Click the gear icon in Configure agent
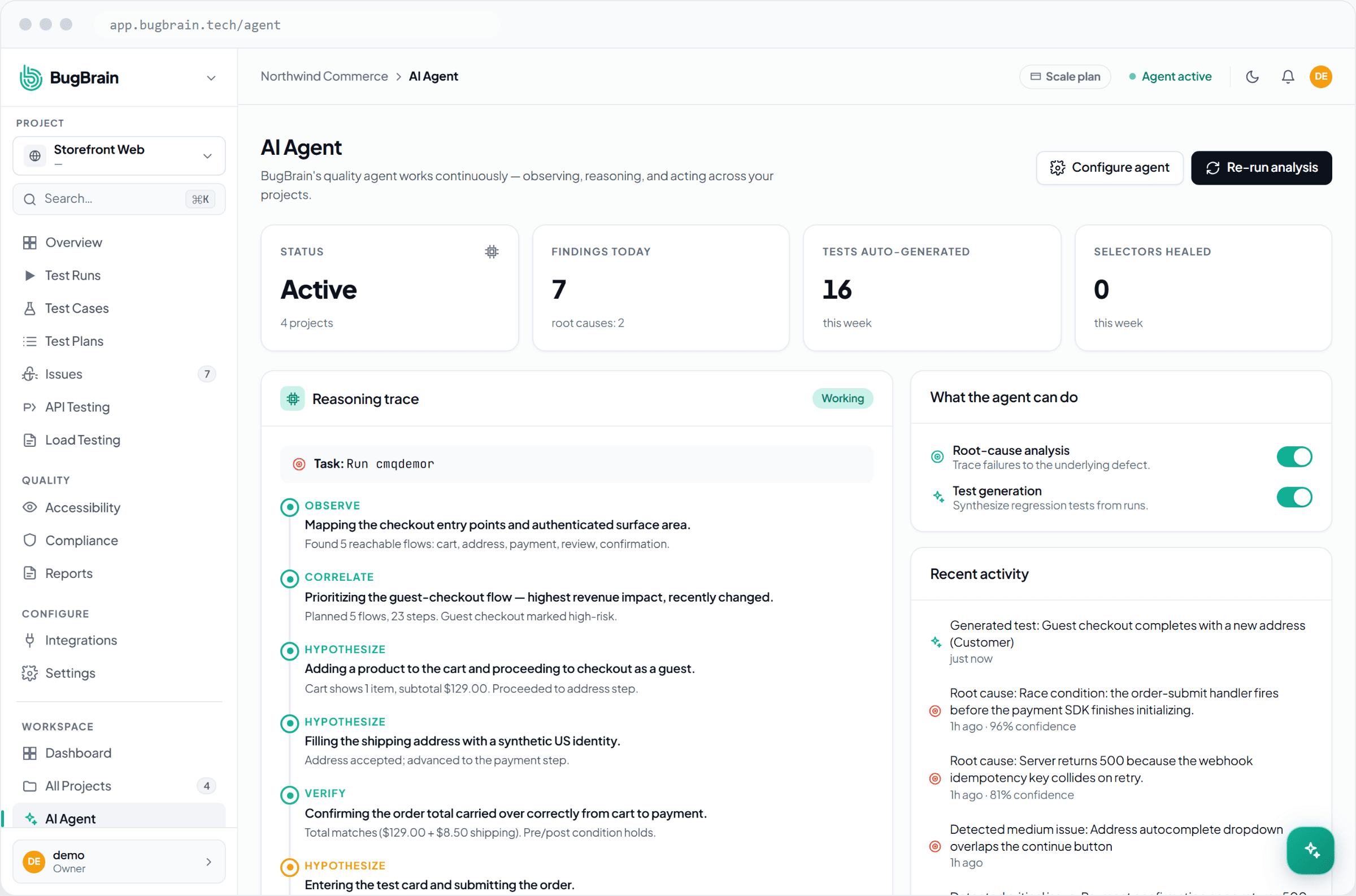 coord(1057,167)
